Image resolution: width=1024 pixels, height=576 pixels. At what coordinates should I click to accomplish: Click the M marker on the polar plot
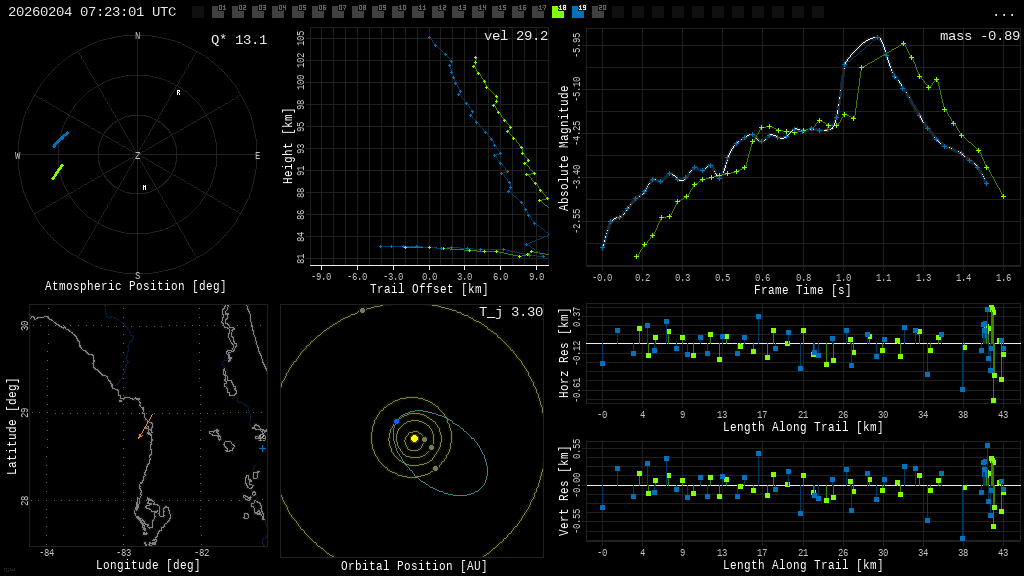tap(144, 188)
